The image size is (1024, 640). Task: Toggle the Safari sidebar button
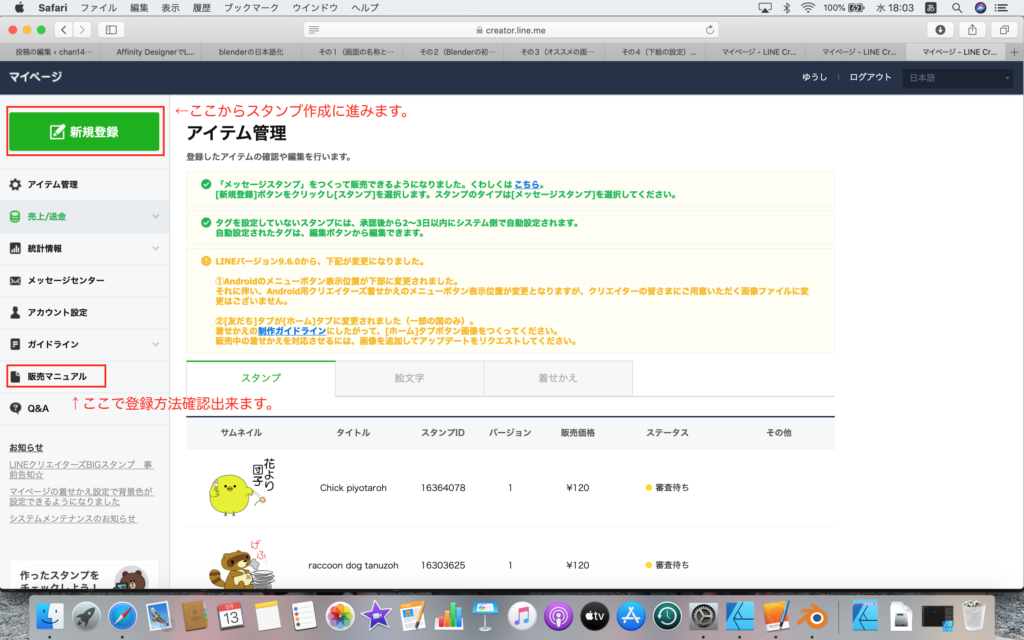pyautogui.click(x=111, y=29)
